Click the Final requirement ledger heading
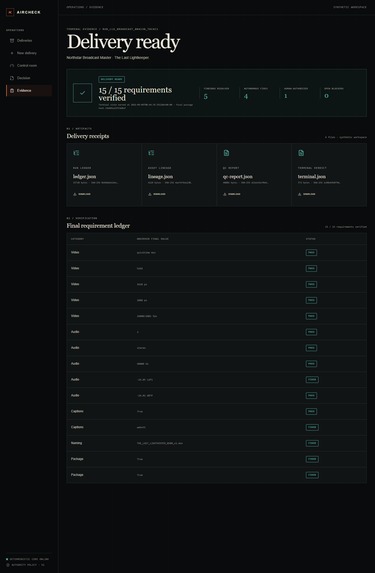Image resolution: width=375 pixels, height=573 pixels. click(98, 226)
